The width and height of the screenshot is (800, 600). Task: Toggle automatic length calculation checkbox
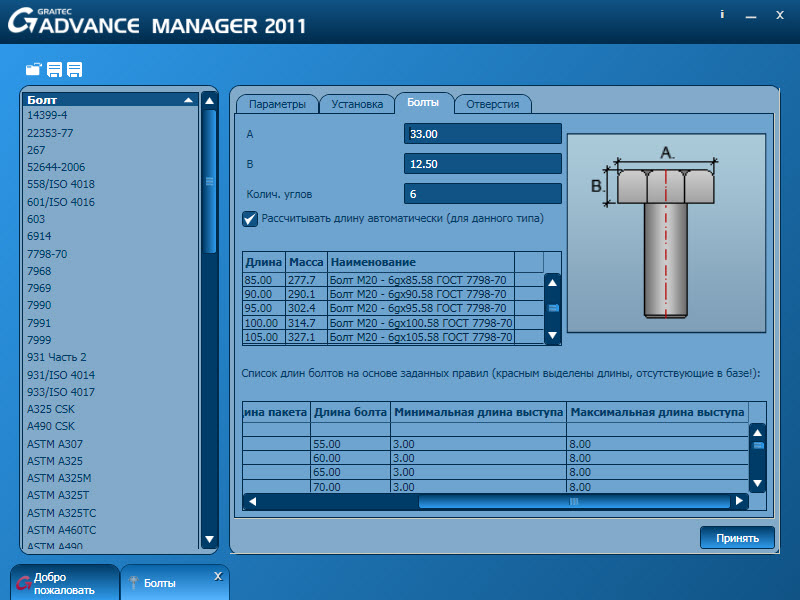click(250, 218)
